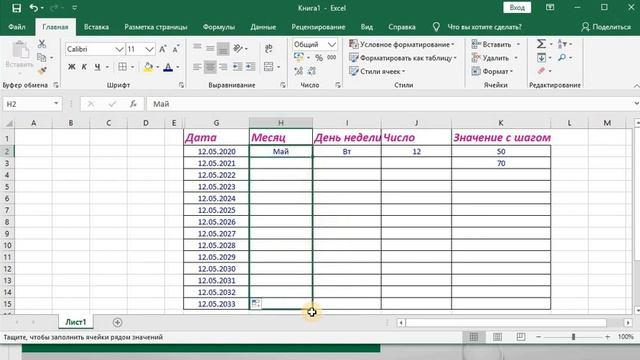Click the Clear eraser icon
The image size is (640, 360).
[x=541, y=71]
